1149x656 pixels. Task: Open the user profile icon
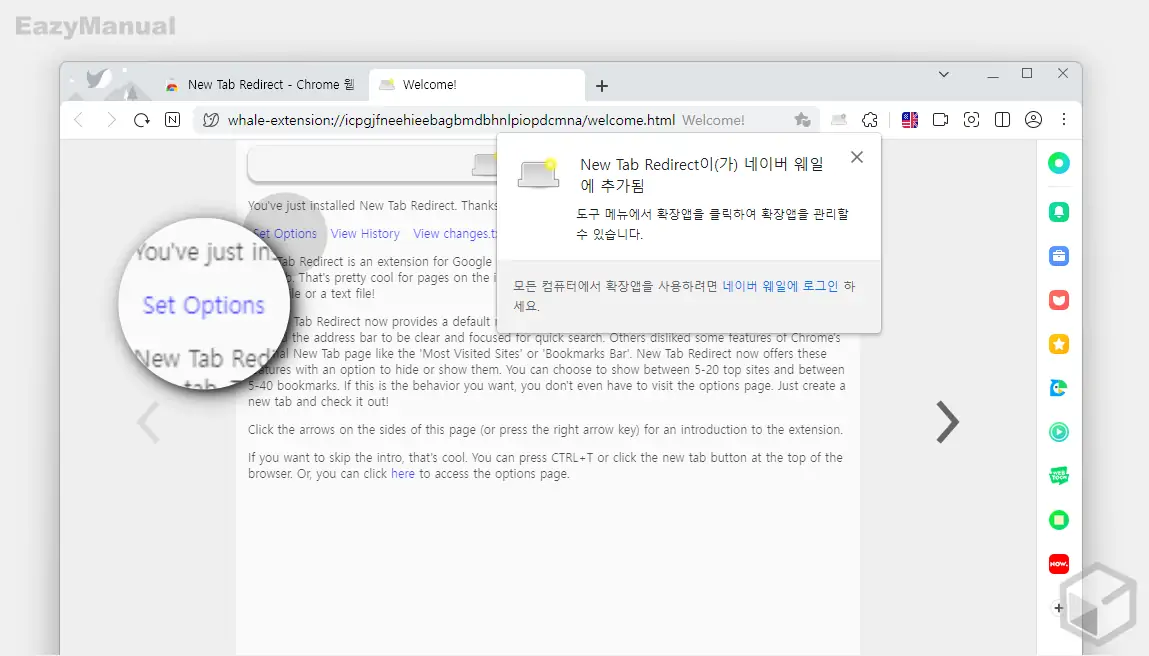(x=1033, y=120)
